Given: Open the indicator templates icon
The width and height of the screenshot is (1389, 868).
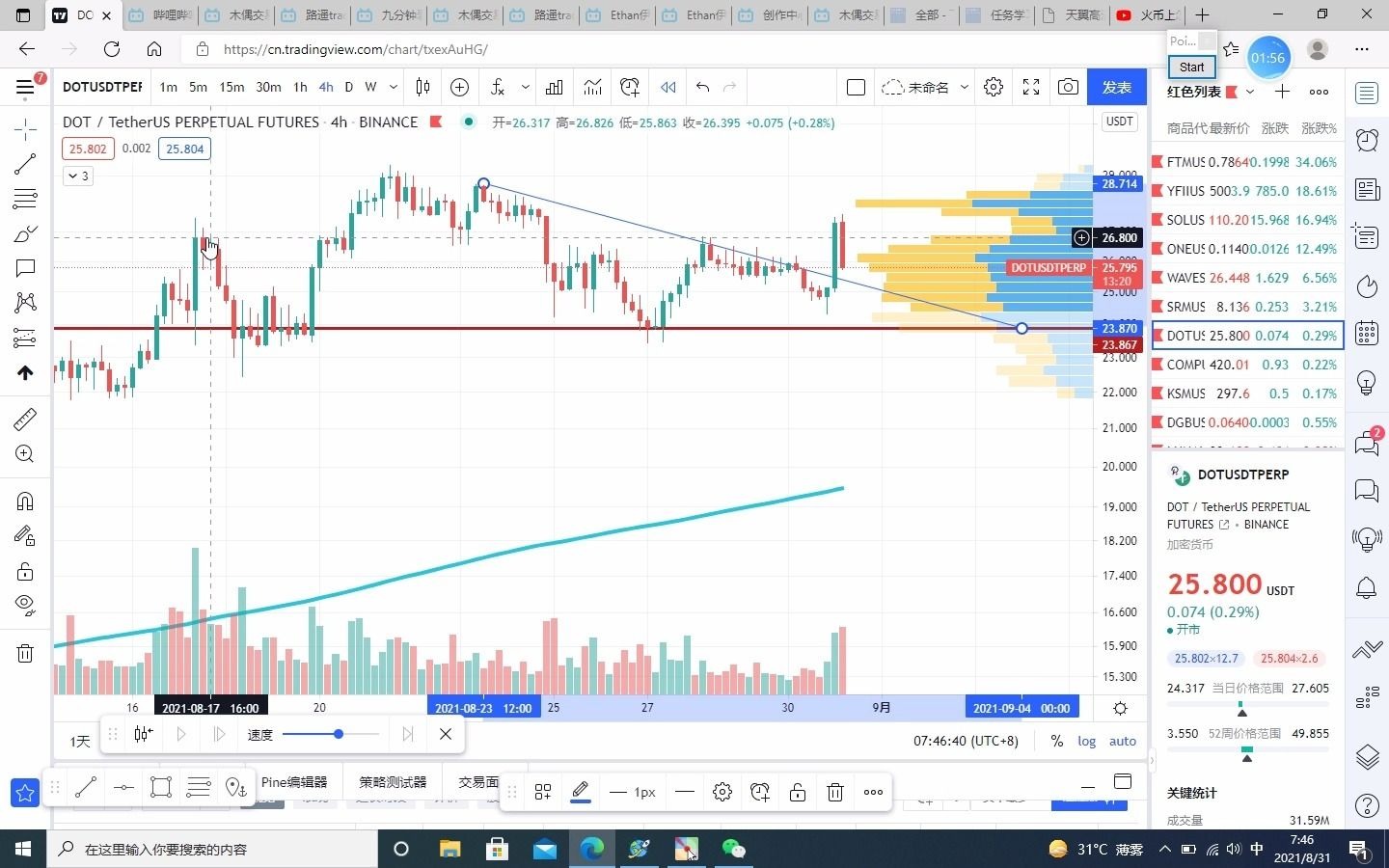Looking at the screenshot, I should pos(592,87).
